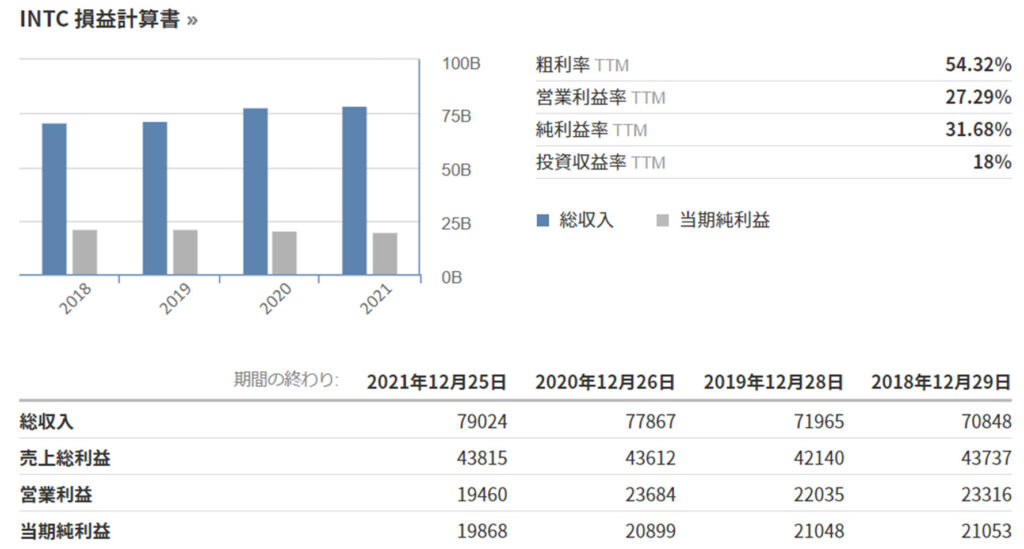The image size is (1024, 549).
Task: Click the 2019 gray net income bar
Action: pos(185,252)
